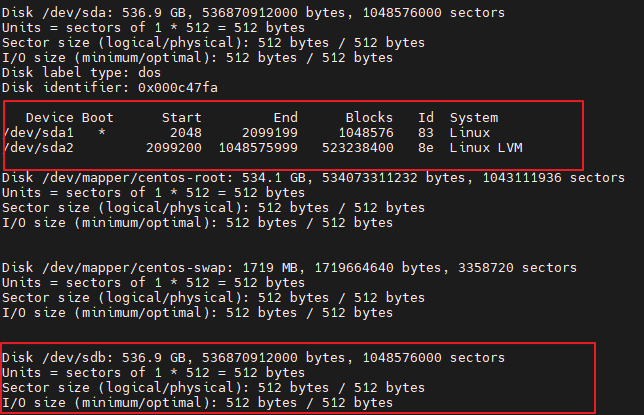Click the '/dev/mapper/centos-swap:' disk name
Screen dimensions: 644x415
point(138,268)
